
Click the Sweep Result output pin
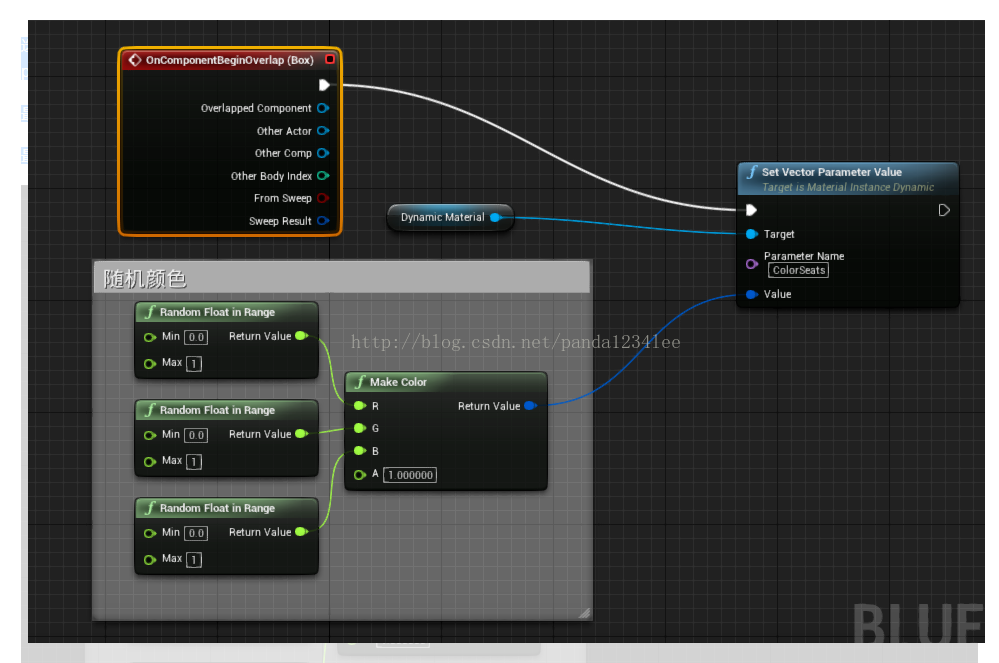(323, 221)
